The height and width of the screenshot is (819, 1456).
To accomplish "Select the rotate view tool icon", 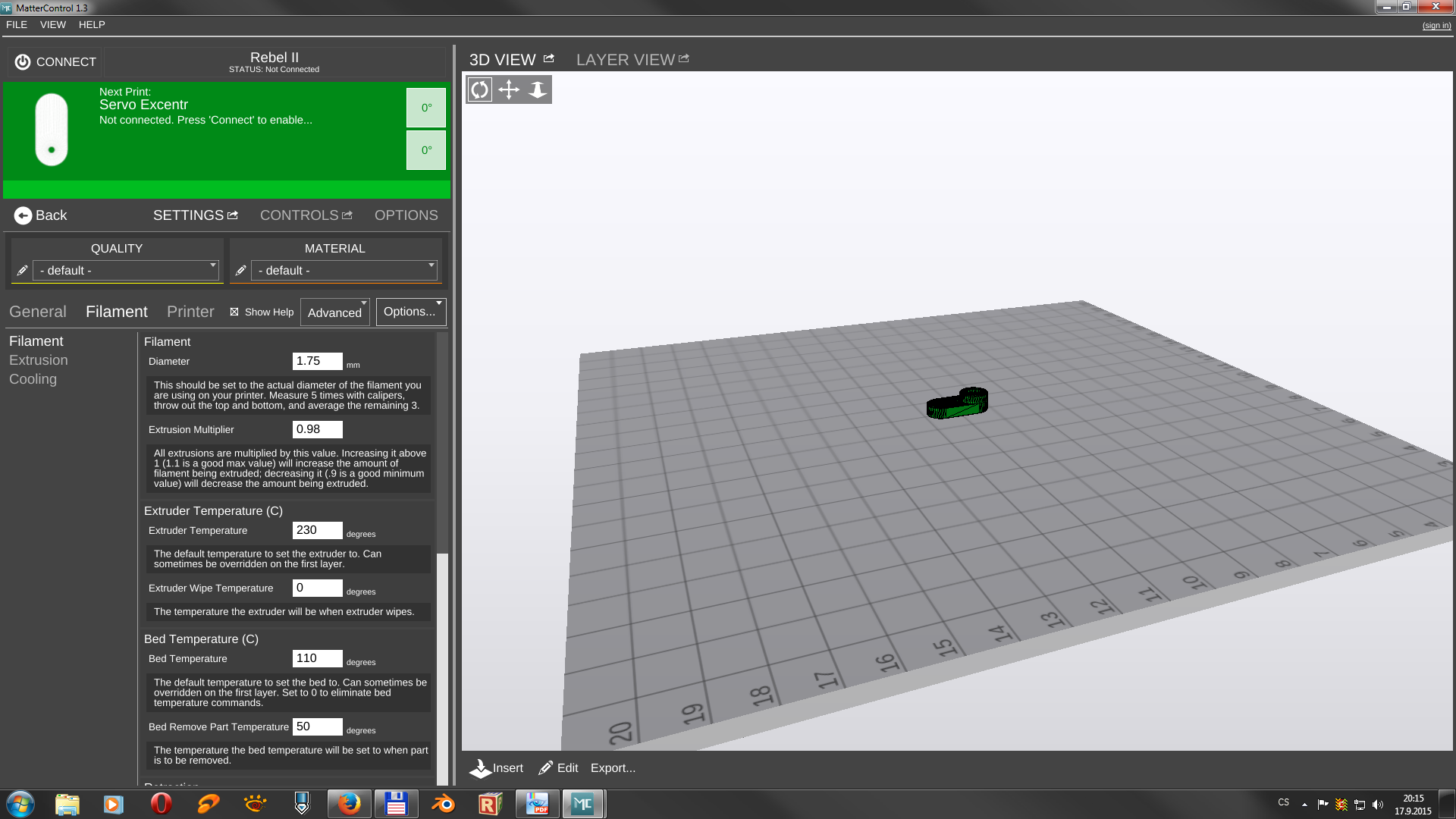I will click(479, 89).
